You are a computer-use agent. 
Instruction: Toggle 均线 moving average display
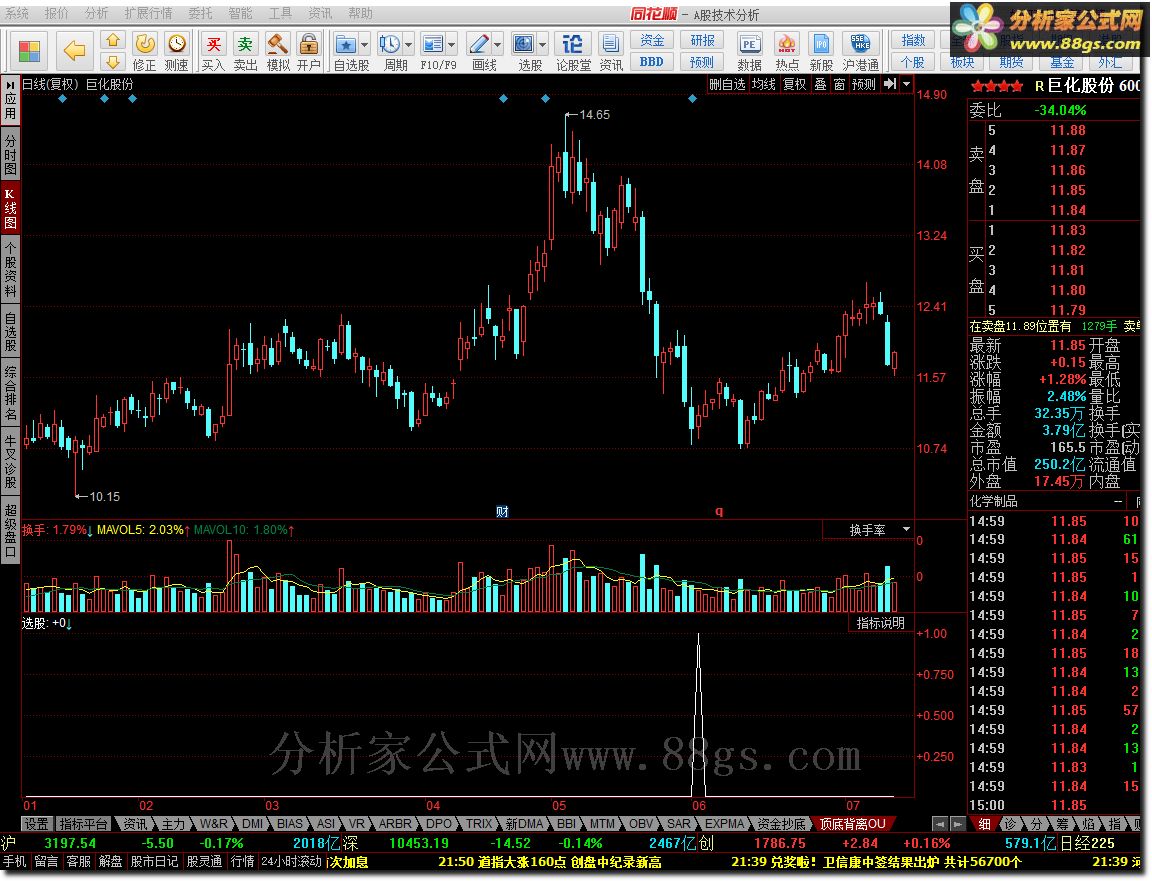coord(763,84)
